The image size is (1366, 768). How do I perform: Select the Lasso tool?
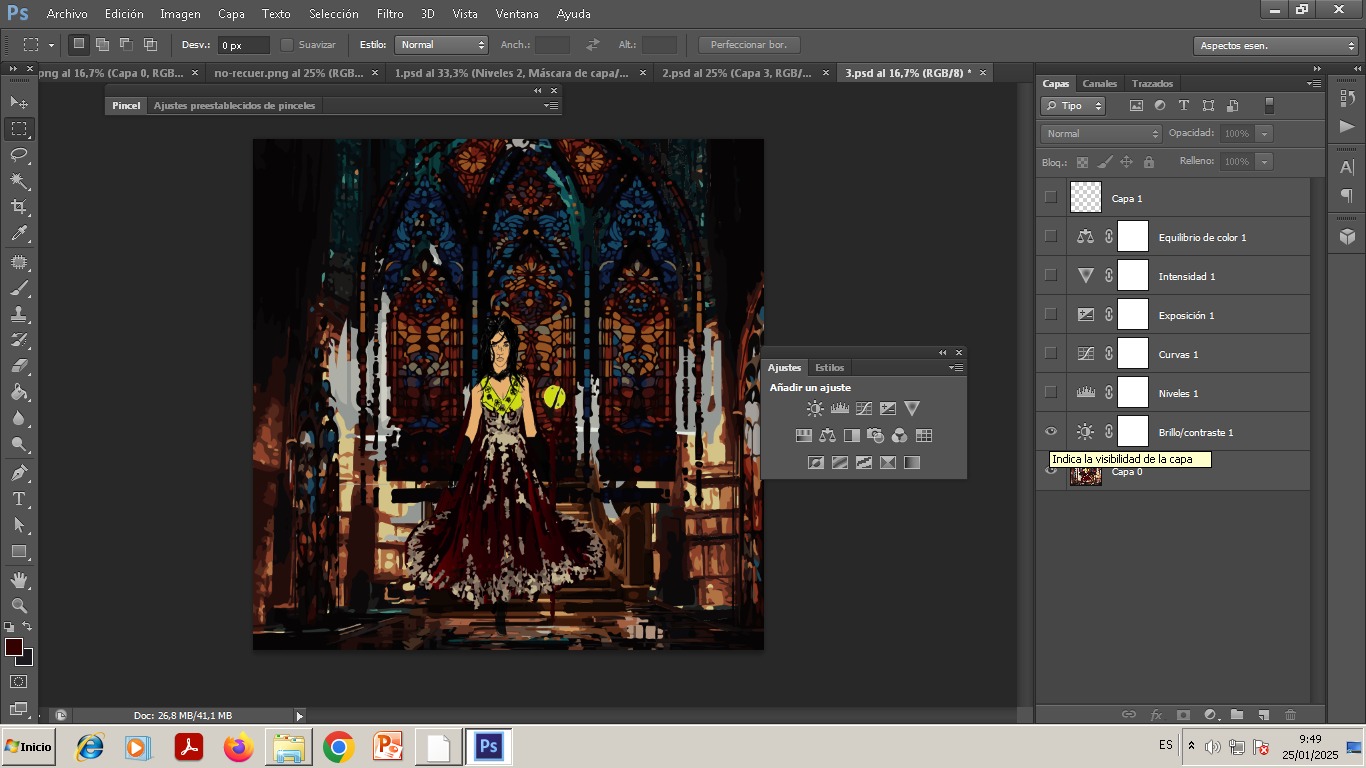[19, 155]
